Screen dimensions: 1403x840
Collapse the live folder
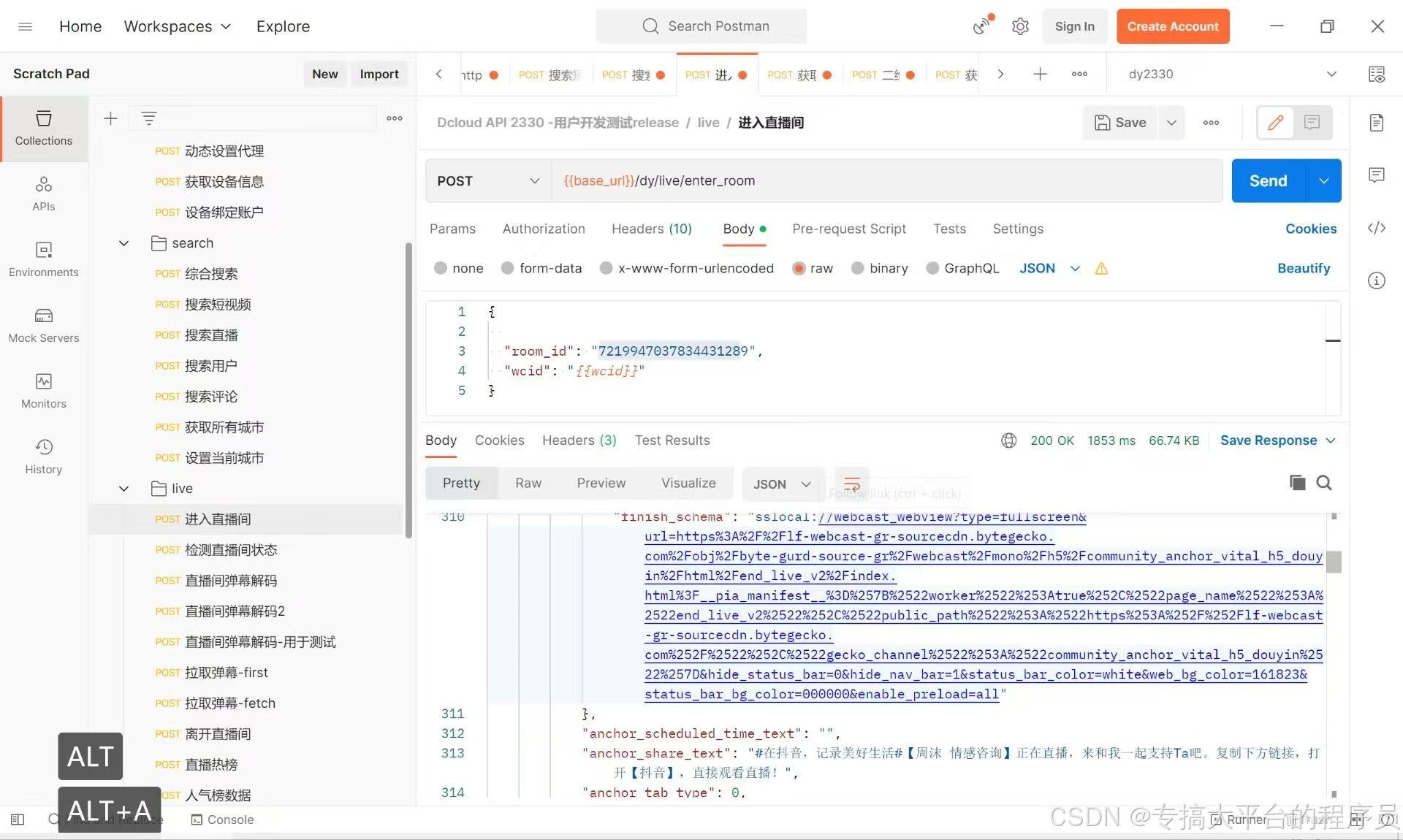123,489
